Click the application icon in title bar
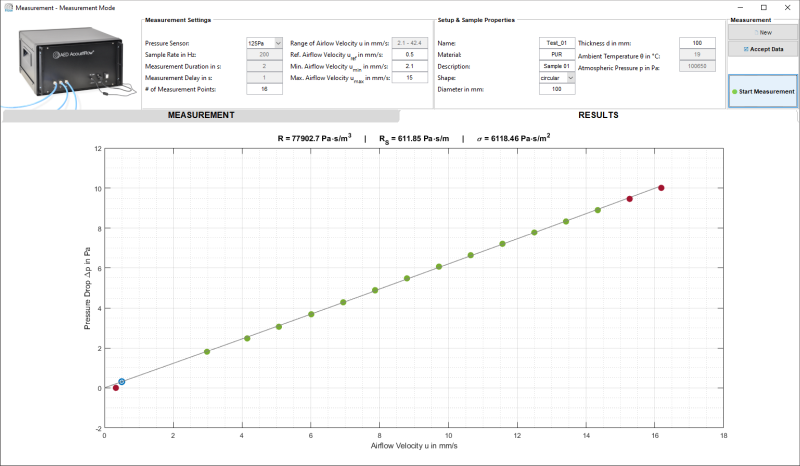This screenshot has width=800, height=466. [8, 8]
